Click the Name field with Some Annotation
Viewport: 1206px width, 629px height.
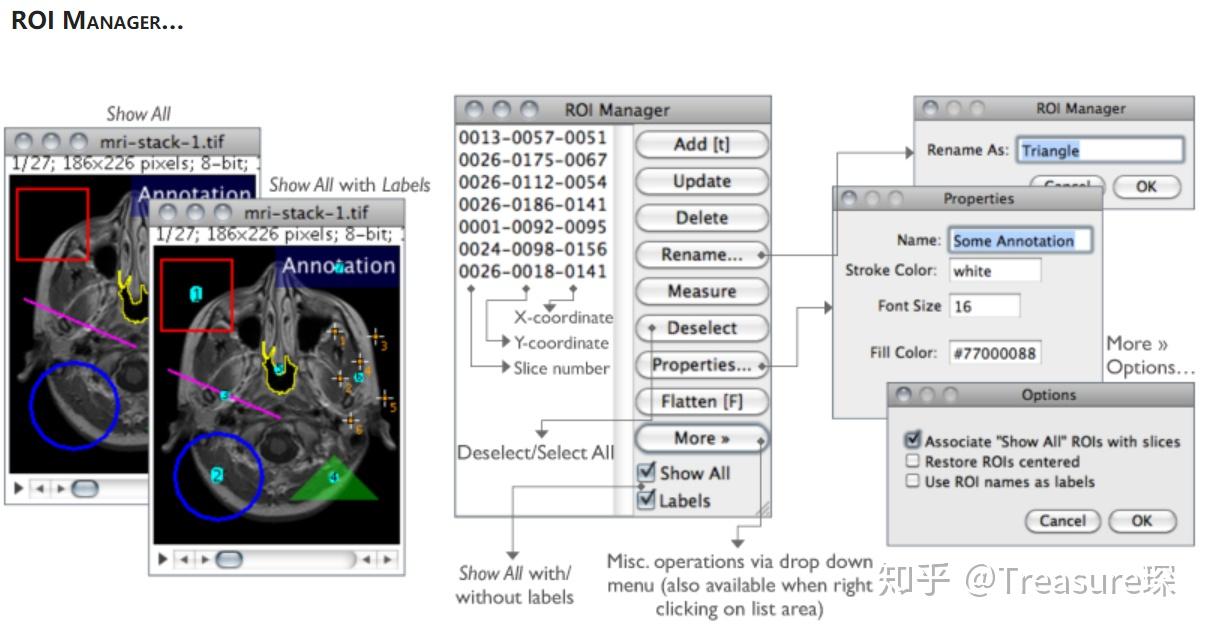1020,240
